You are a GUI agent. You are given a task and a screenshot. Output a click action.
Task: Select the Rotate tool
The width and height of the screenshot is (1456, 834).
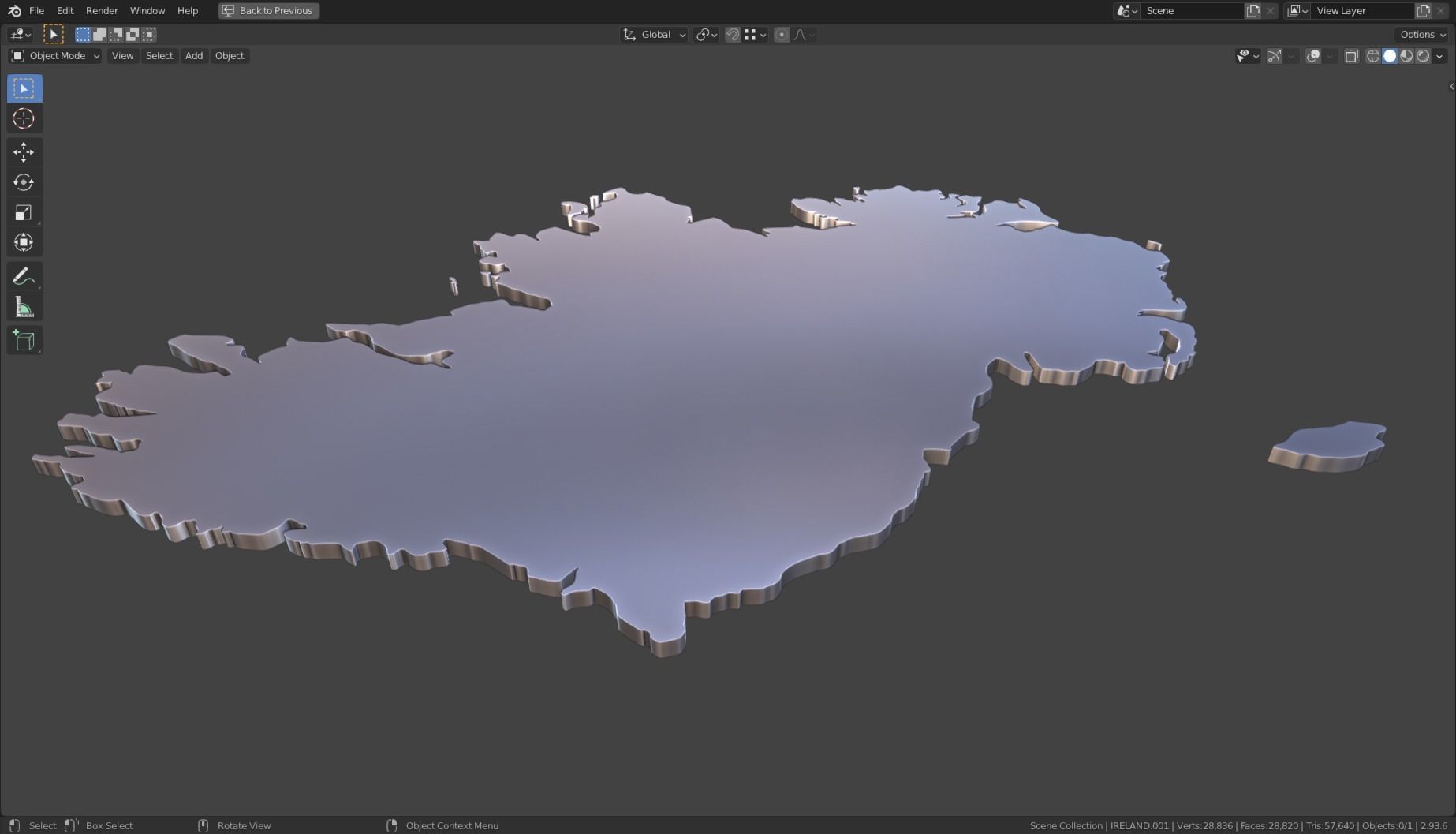coord(24,181)
